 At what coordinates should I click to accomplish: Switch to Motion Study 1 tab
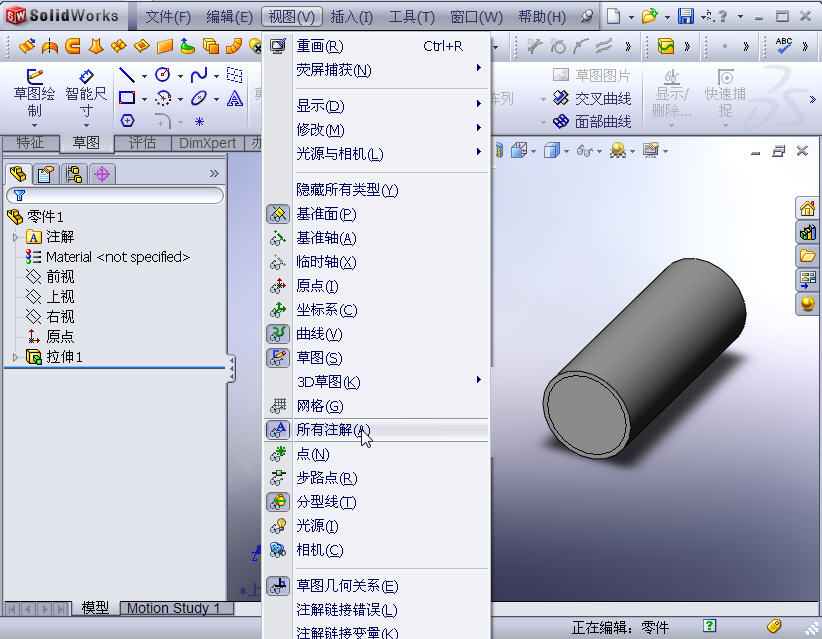pyautogui.click(x=174, y=609)
